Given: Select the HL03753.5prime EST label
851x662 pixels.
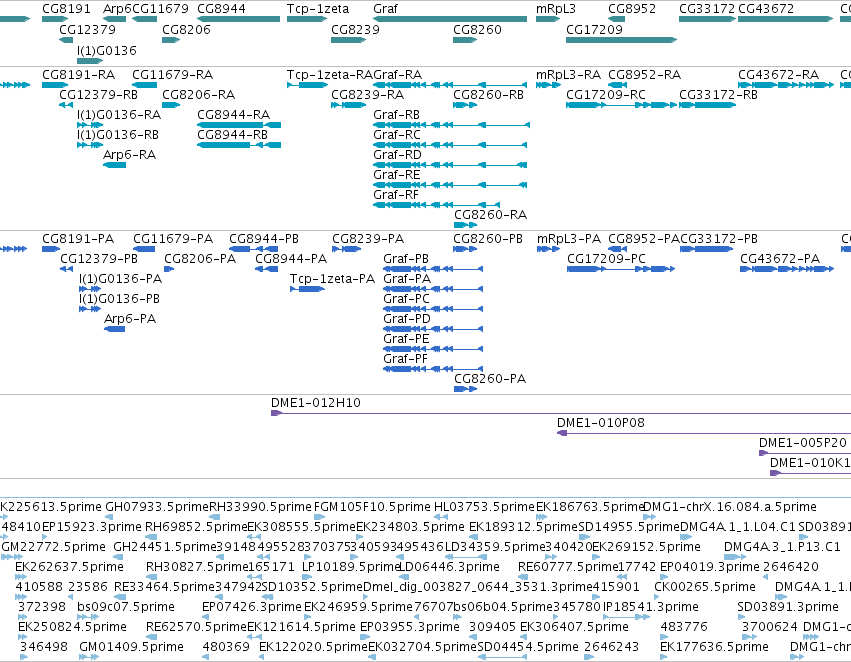Looking at the screenshot, I should point(484,507).
